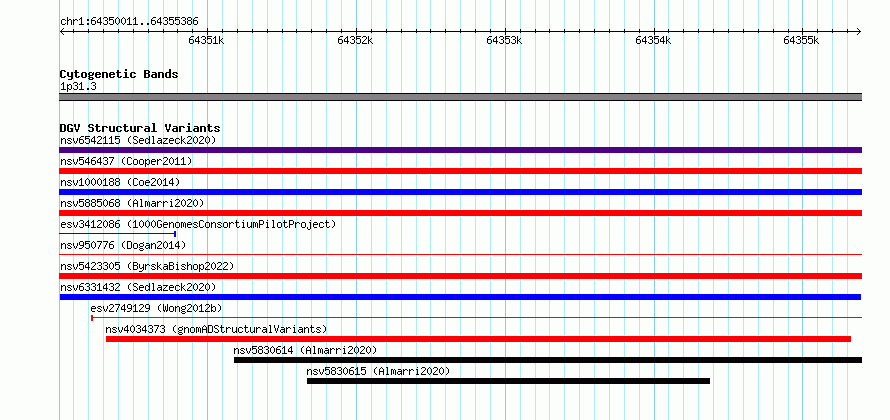The width and height of the screenshot is (890, 420).
Task: Select the black nsv5830615 variant bar
Action: 509,381
